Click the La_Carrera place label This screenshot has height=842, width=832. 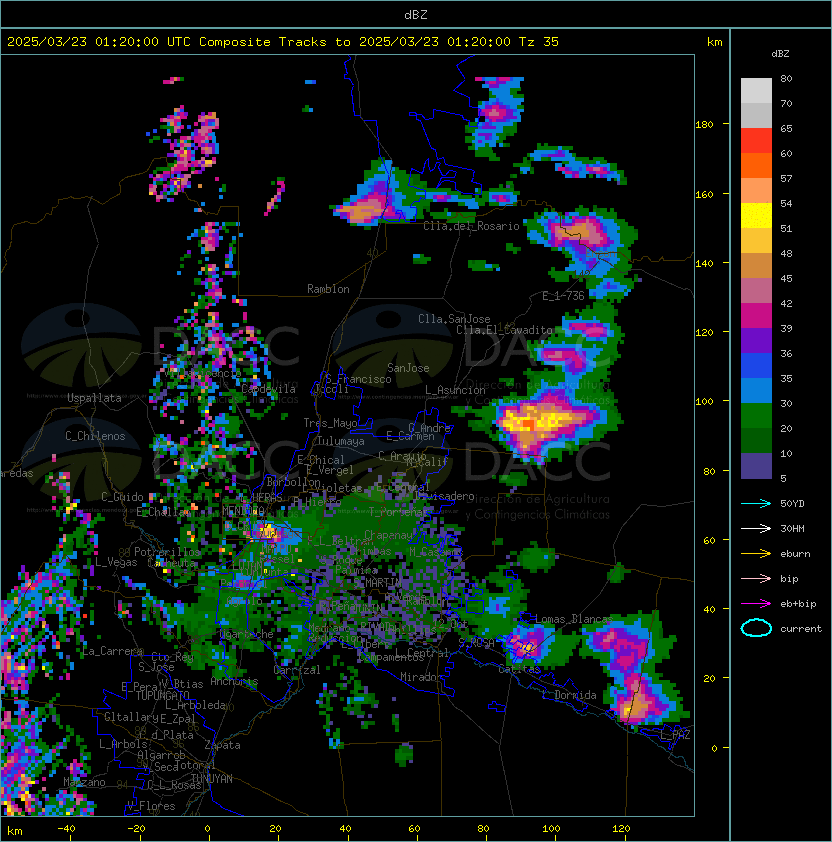[112, 652]
